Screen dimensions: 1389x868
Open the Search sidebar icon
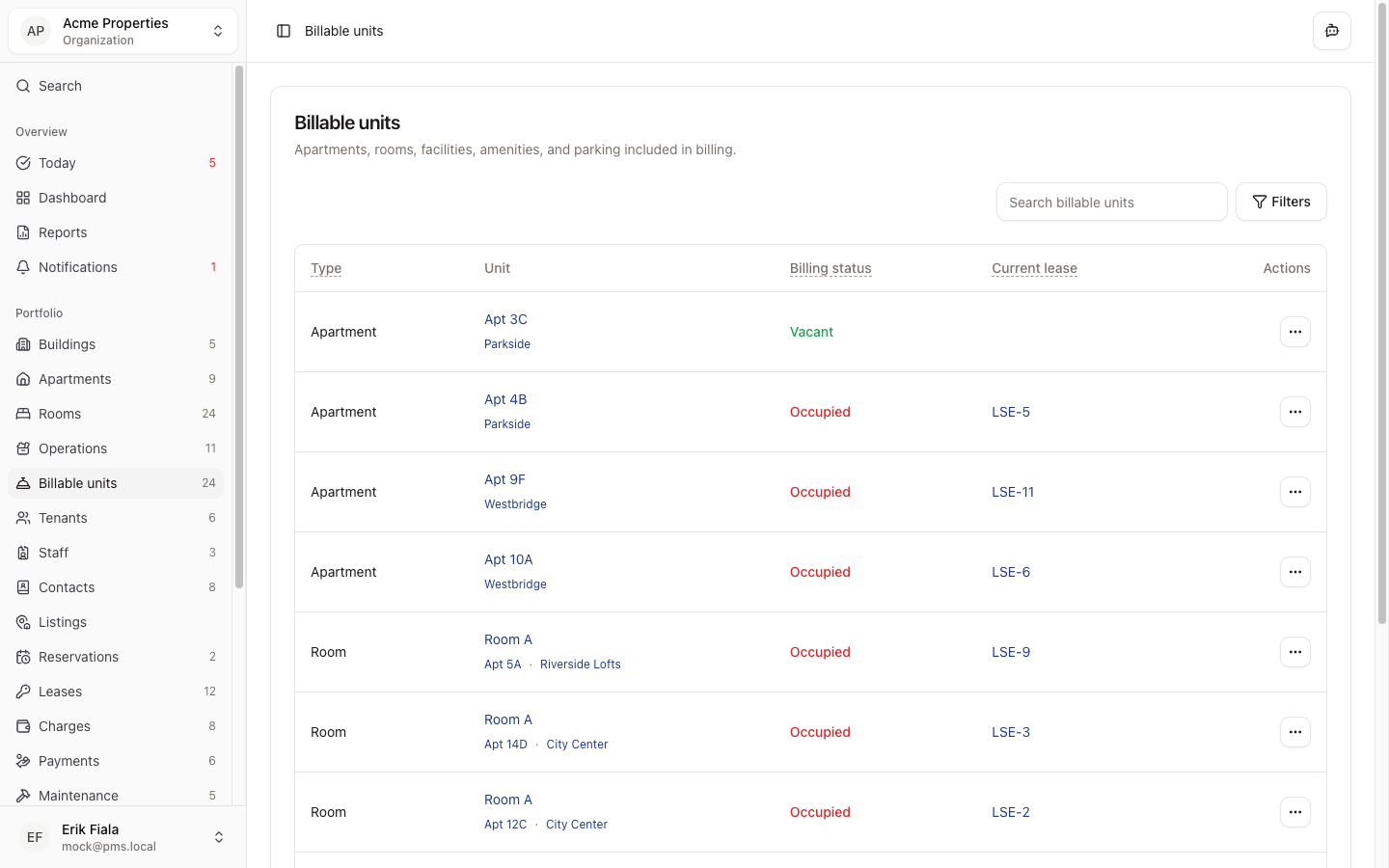coord(23,86)
